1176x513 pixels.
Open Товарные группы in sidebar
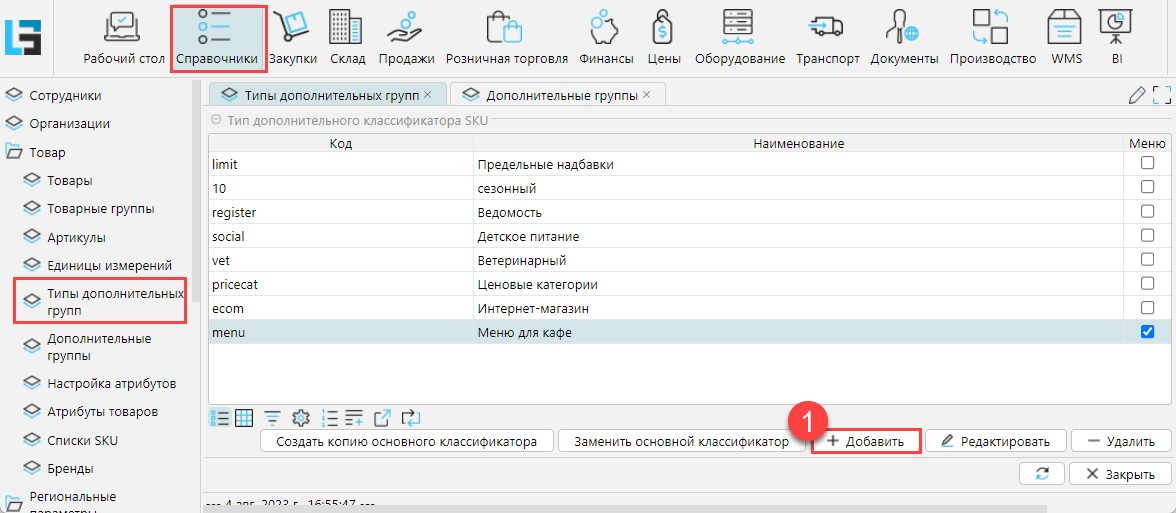[x=100, y=209]
